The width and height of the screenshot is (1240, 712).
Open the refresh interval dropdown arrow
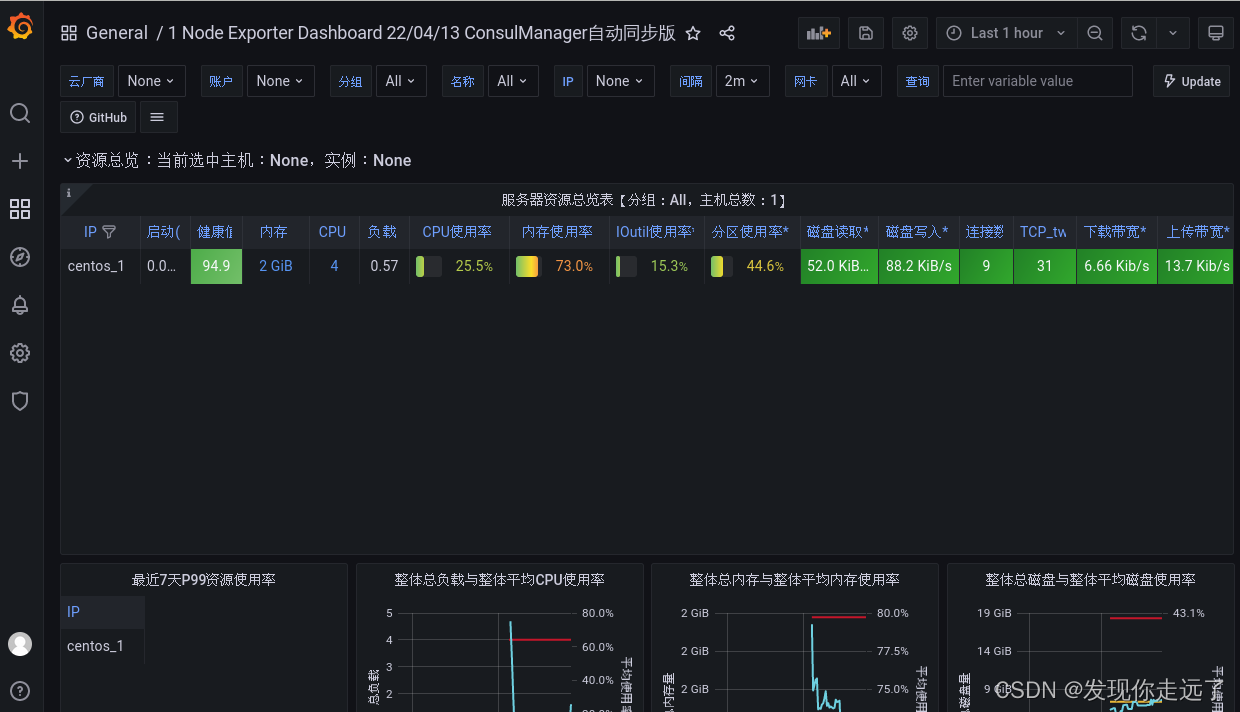point(1173,33)
